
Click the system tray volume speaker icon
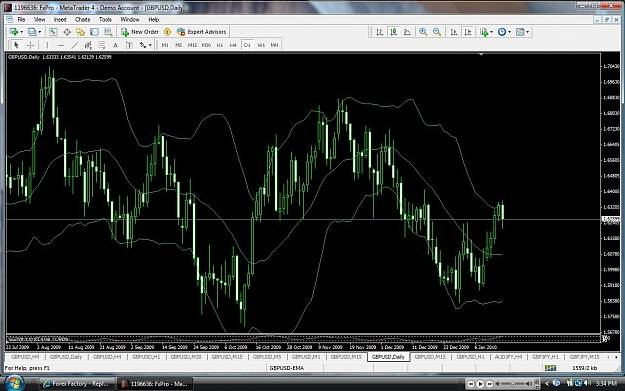tap(588, 383)
